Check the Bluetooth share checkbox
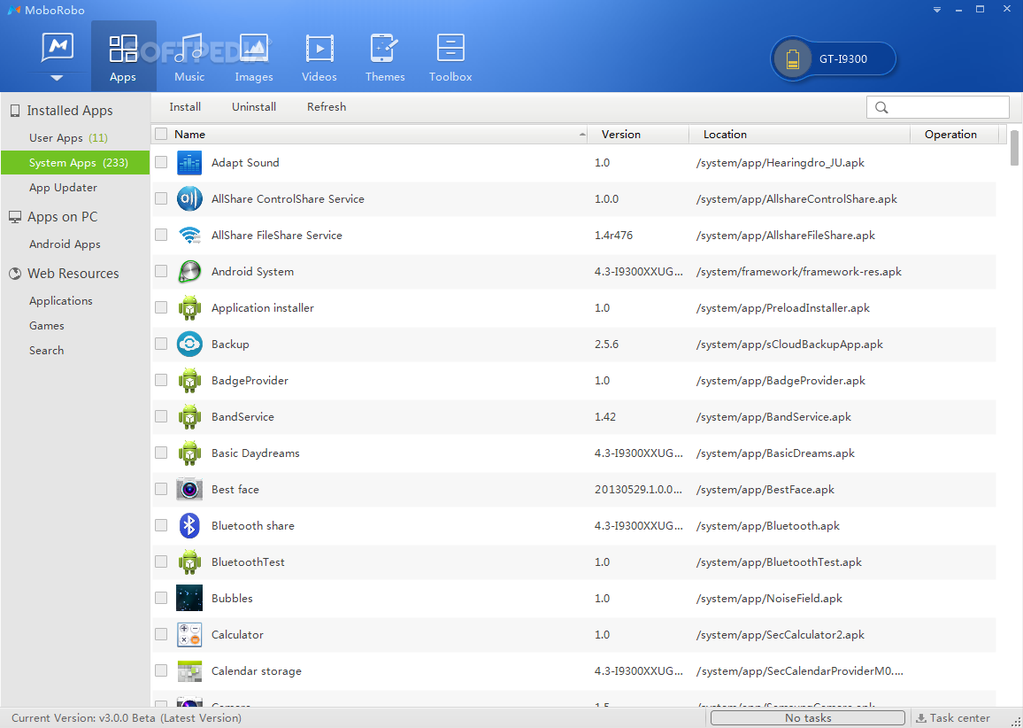 pyautogui.click(x=161, y=525)
